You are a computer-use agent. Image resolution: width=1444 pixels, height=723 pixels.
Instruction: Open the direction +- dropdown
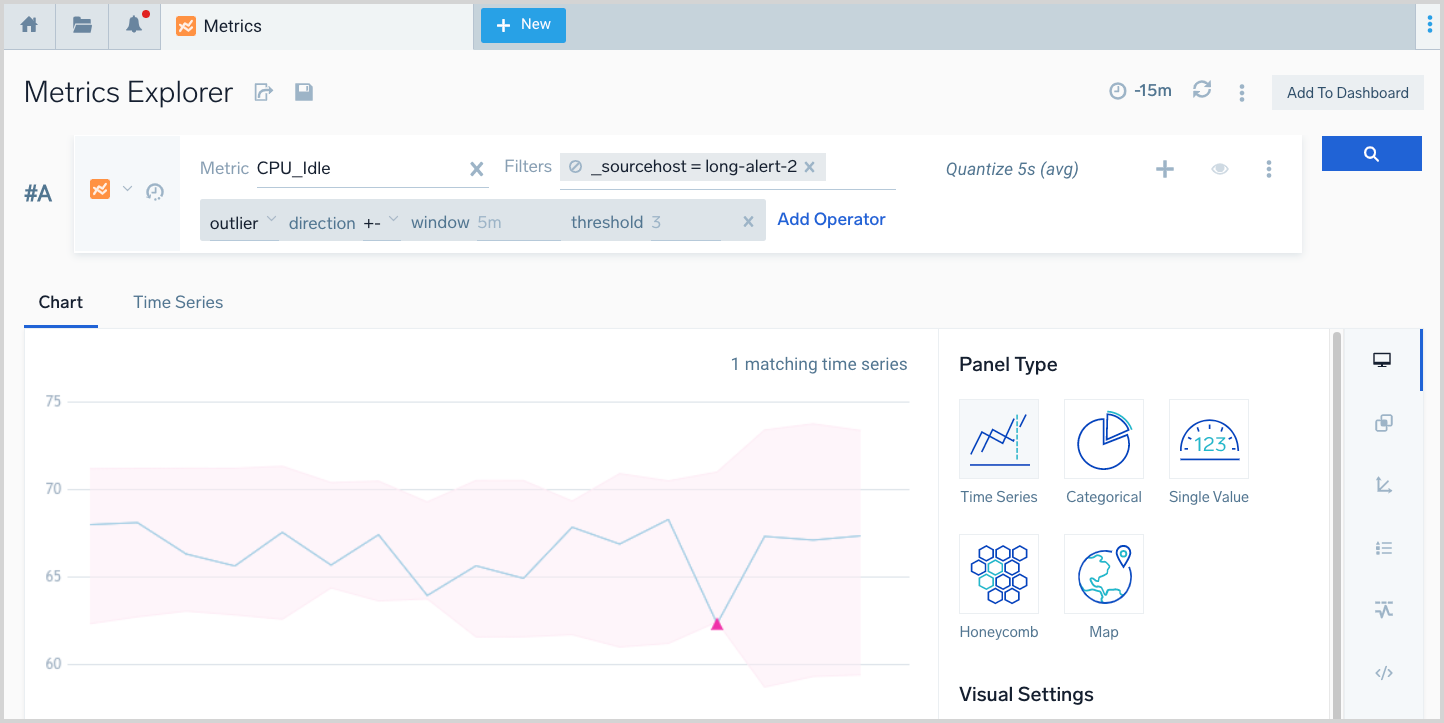(x=393, y=220)
